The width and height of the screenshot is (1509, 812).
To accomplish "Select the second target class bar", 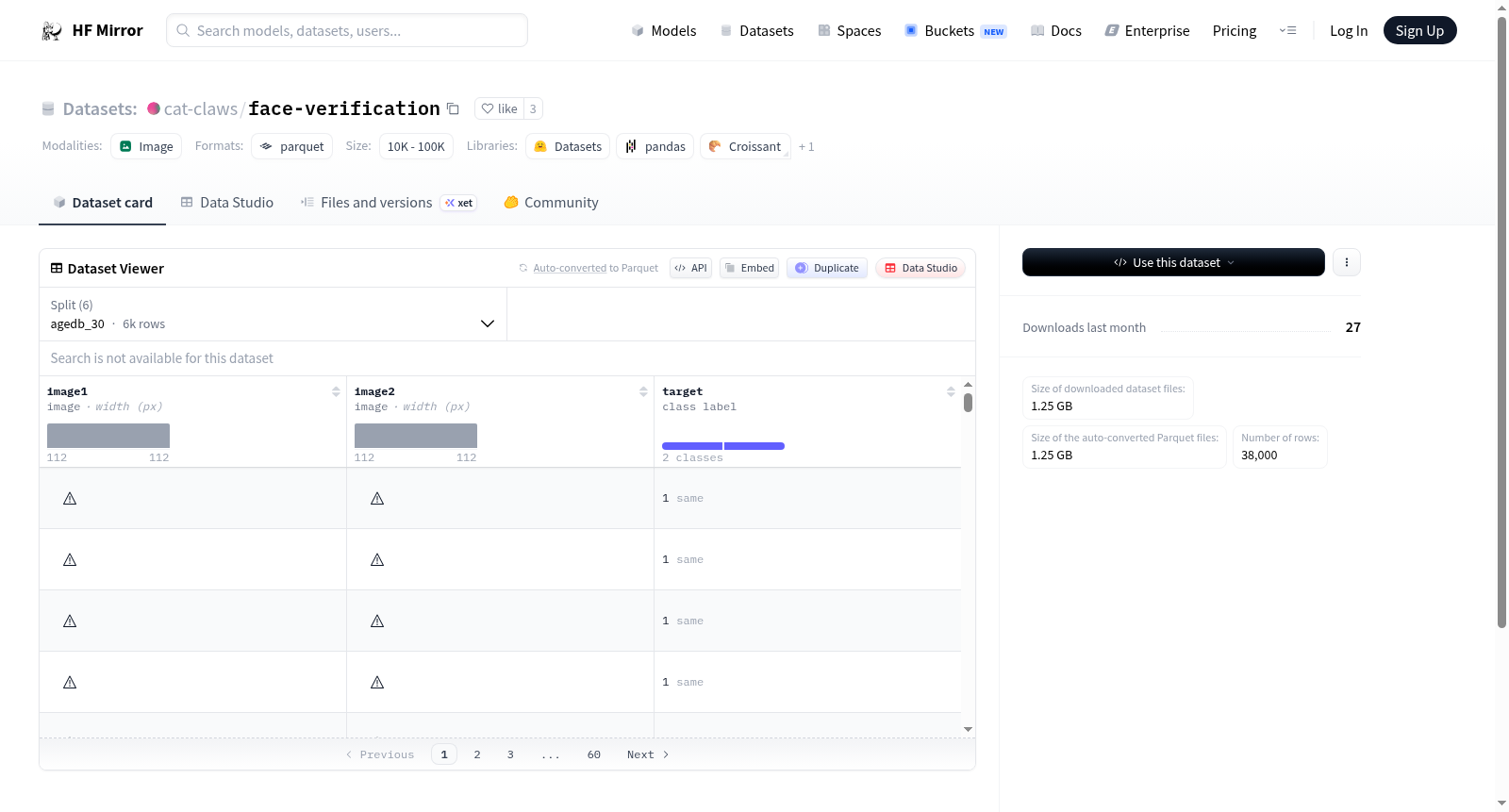I will 754,446.
